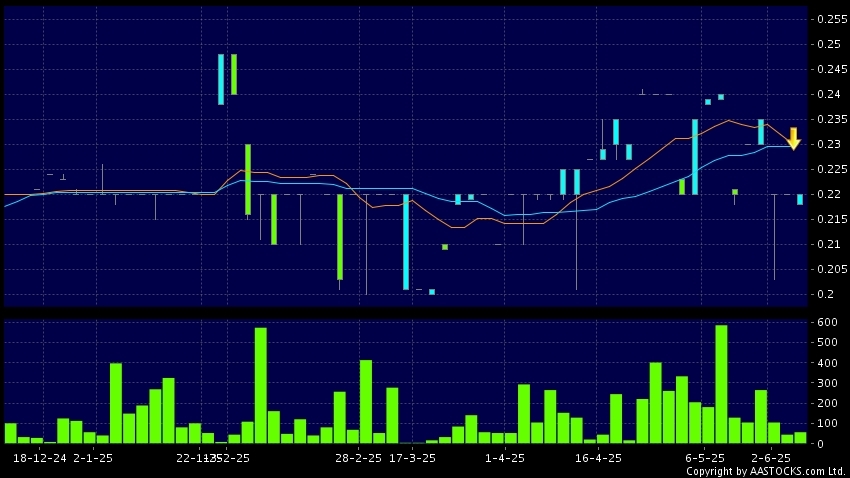Click the Copyright by AASTOCKS.com Ltd. text

click(x=766, y=471)
